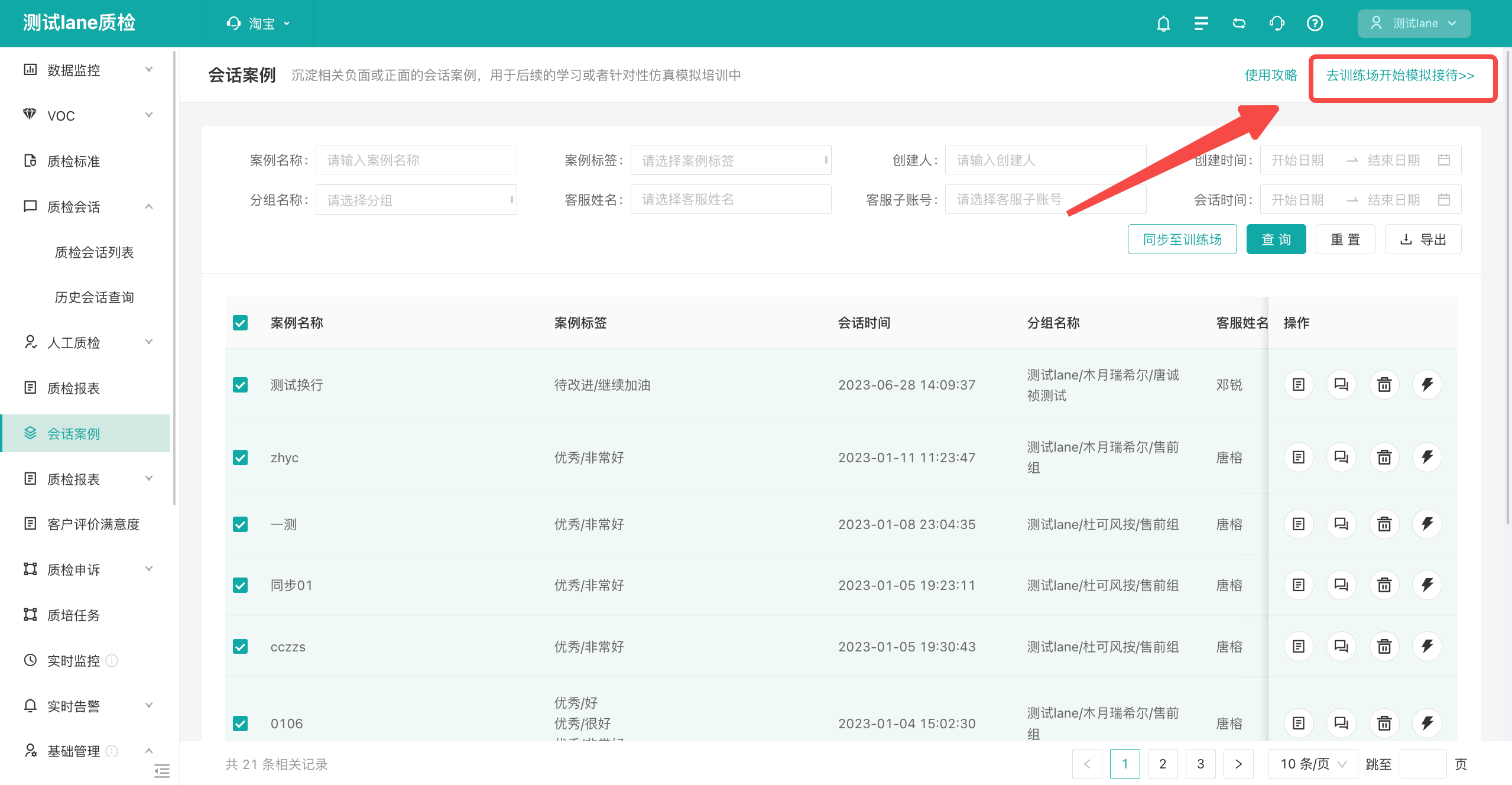Open the 分组名称 select dropdown
1512x785 pixels.
tap(416, 200)
